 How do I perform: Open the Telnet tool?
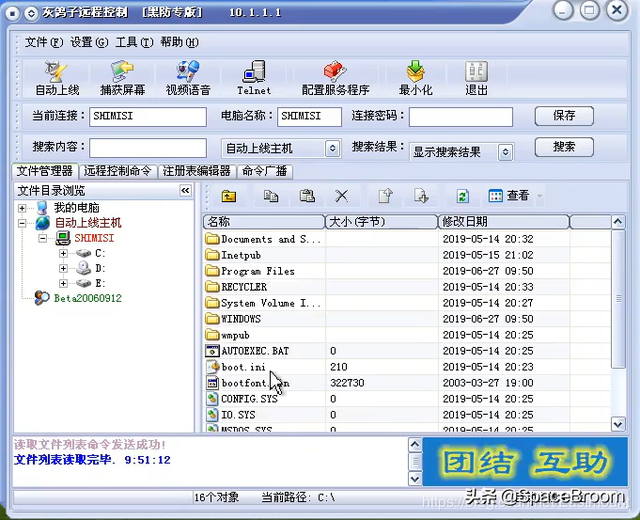point(254,79)
